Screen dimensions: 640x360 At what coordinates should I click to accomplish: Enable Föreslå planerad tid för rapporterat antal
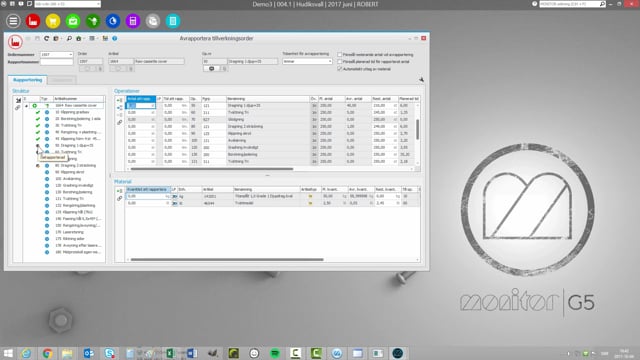pos(340,62)
